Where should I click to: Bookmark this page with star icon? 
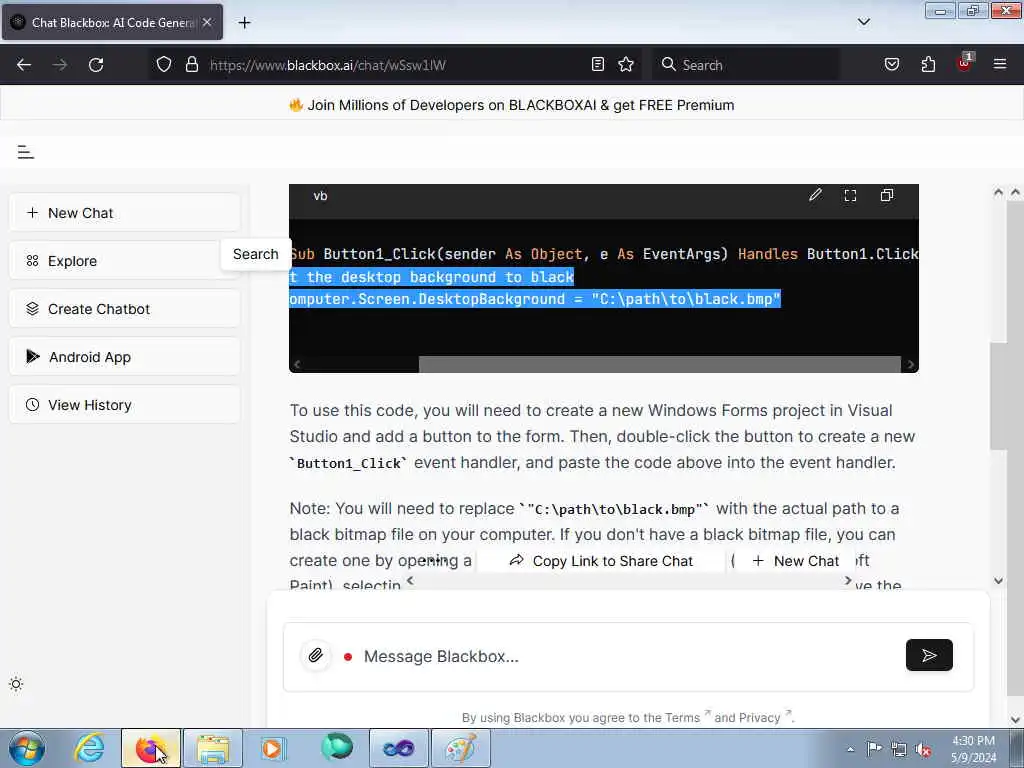[626, 64]
